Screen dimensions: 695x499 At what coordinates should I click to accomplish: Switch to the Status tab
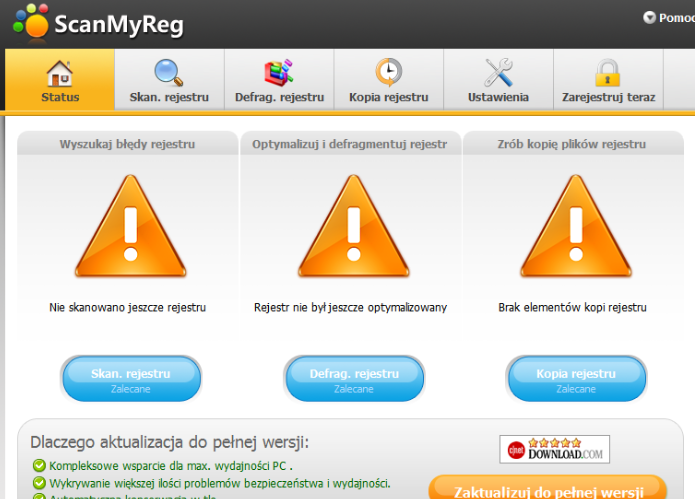pos(60,79)
